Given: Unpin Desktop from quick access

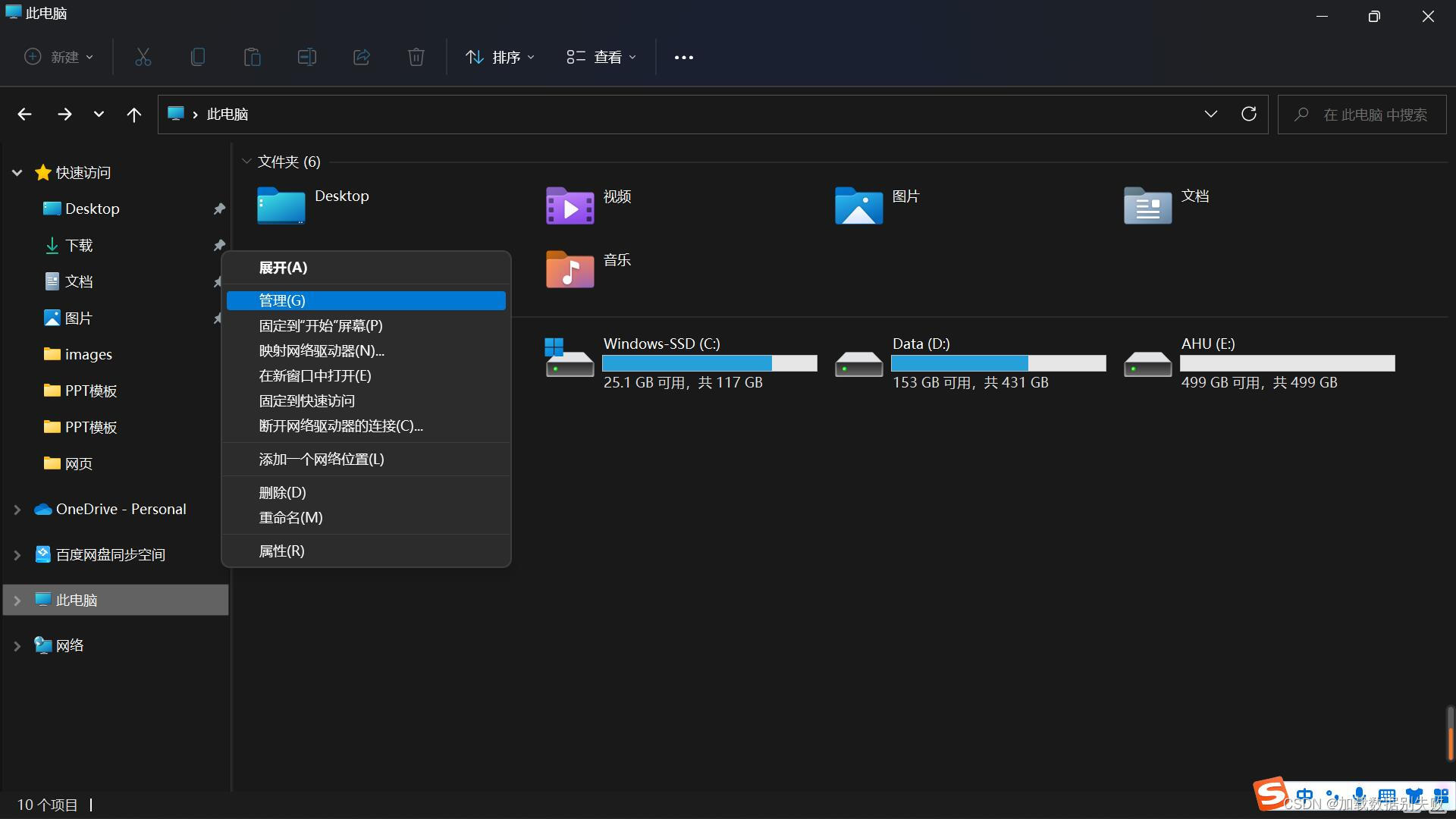Looking at the screenshot, I should [219, 209].
